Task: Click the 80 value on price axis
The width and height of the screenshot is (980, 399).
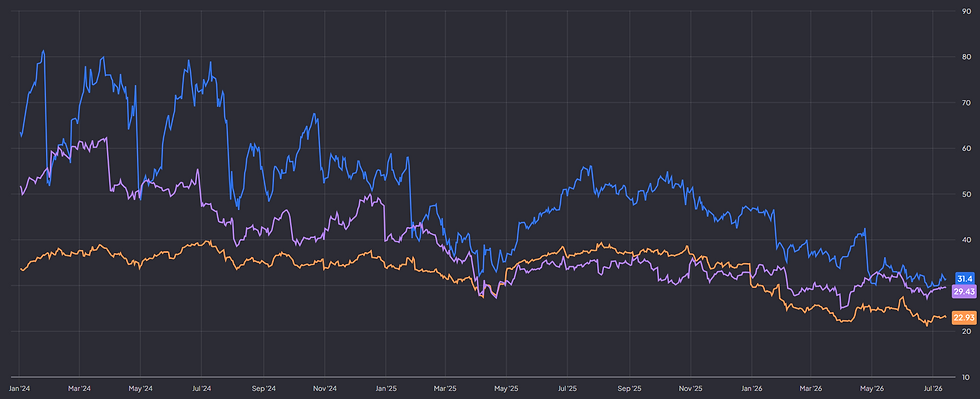Action: (967, 57)
